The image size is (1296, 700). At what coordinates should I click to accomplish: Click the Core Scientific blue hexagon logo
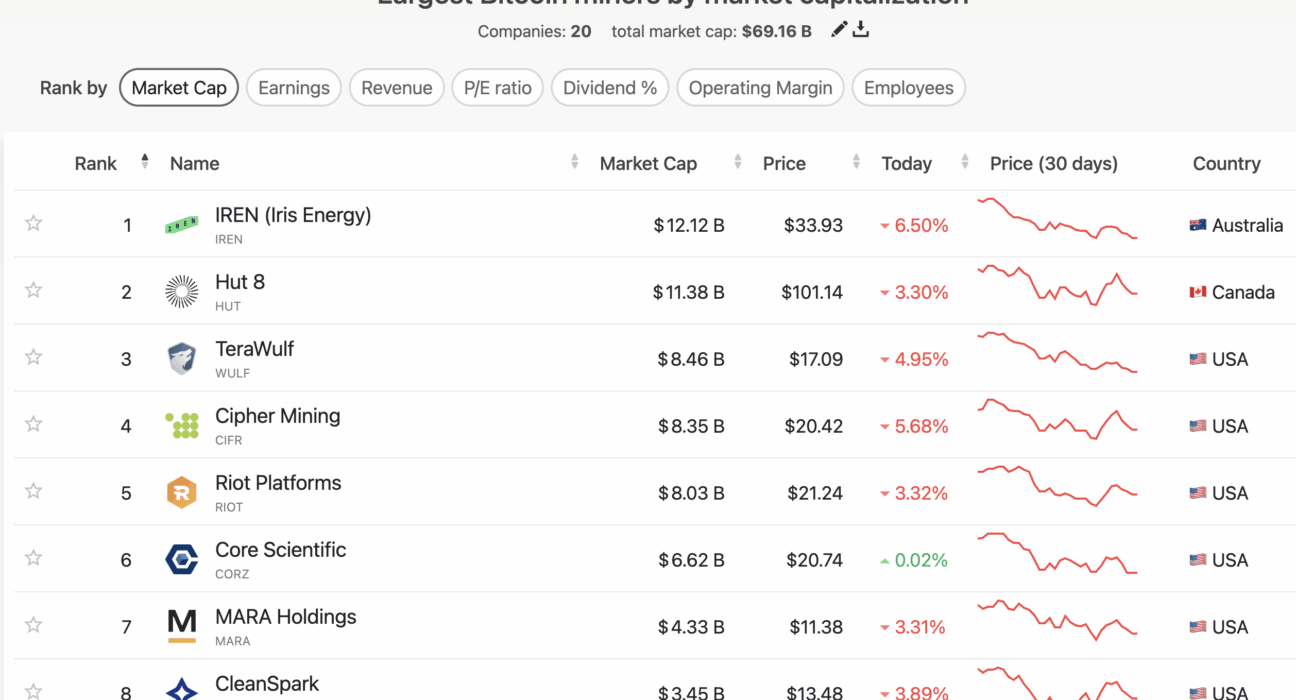tap(181, 560)
